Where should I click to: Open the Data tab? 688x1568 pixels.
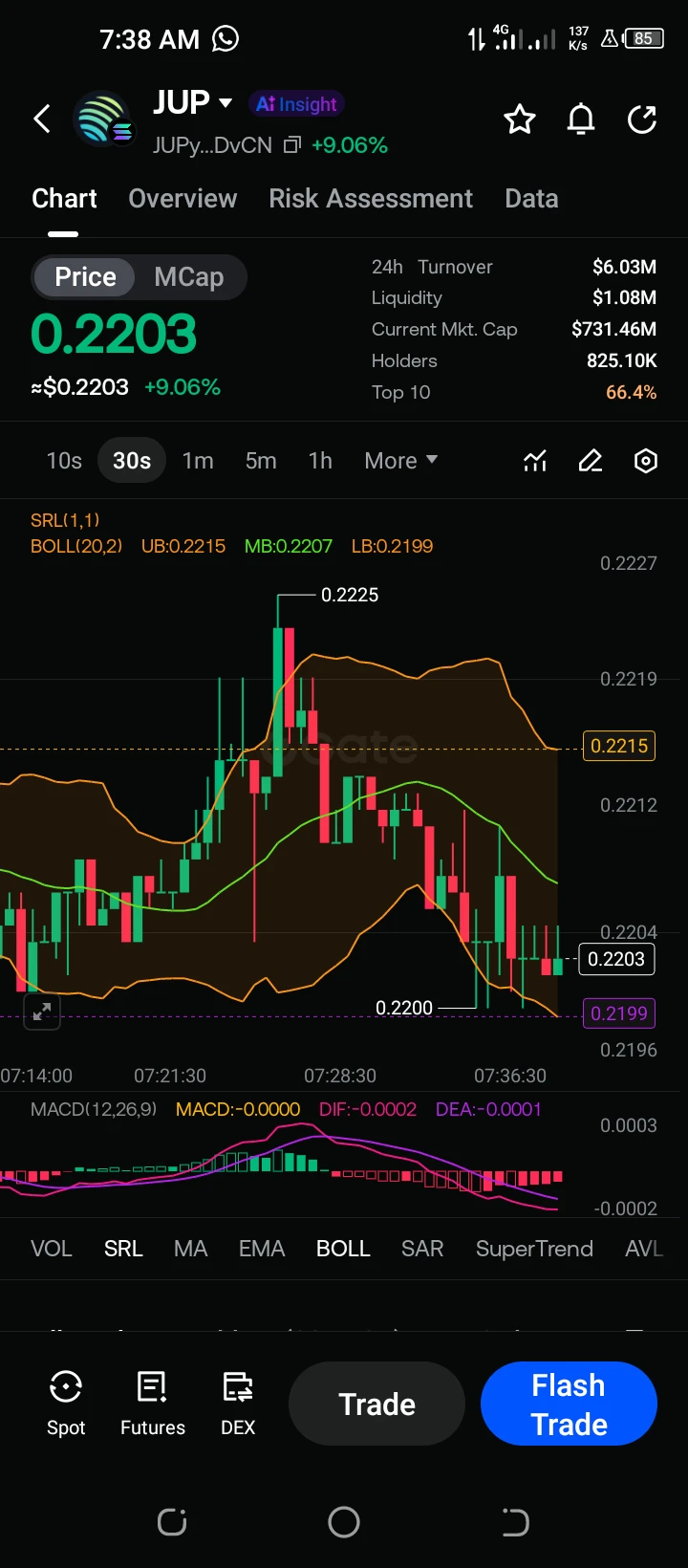(x=531, y=199)
